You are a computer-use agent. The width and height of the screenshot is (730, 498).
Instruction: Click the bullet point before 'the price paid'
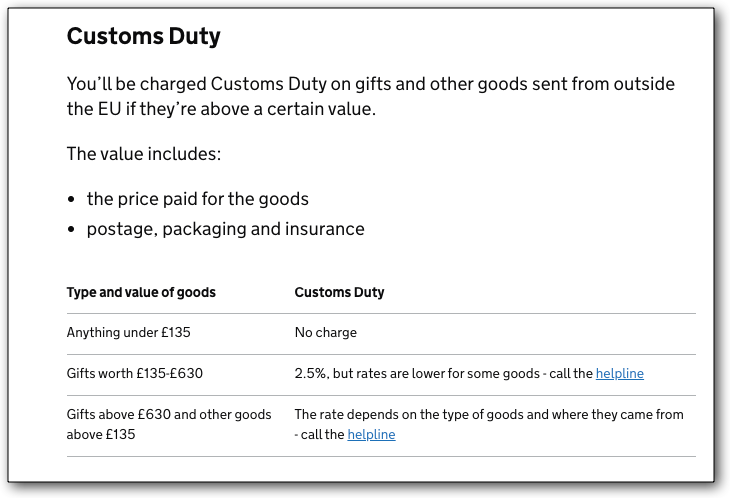[72, 200]
